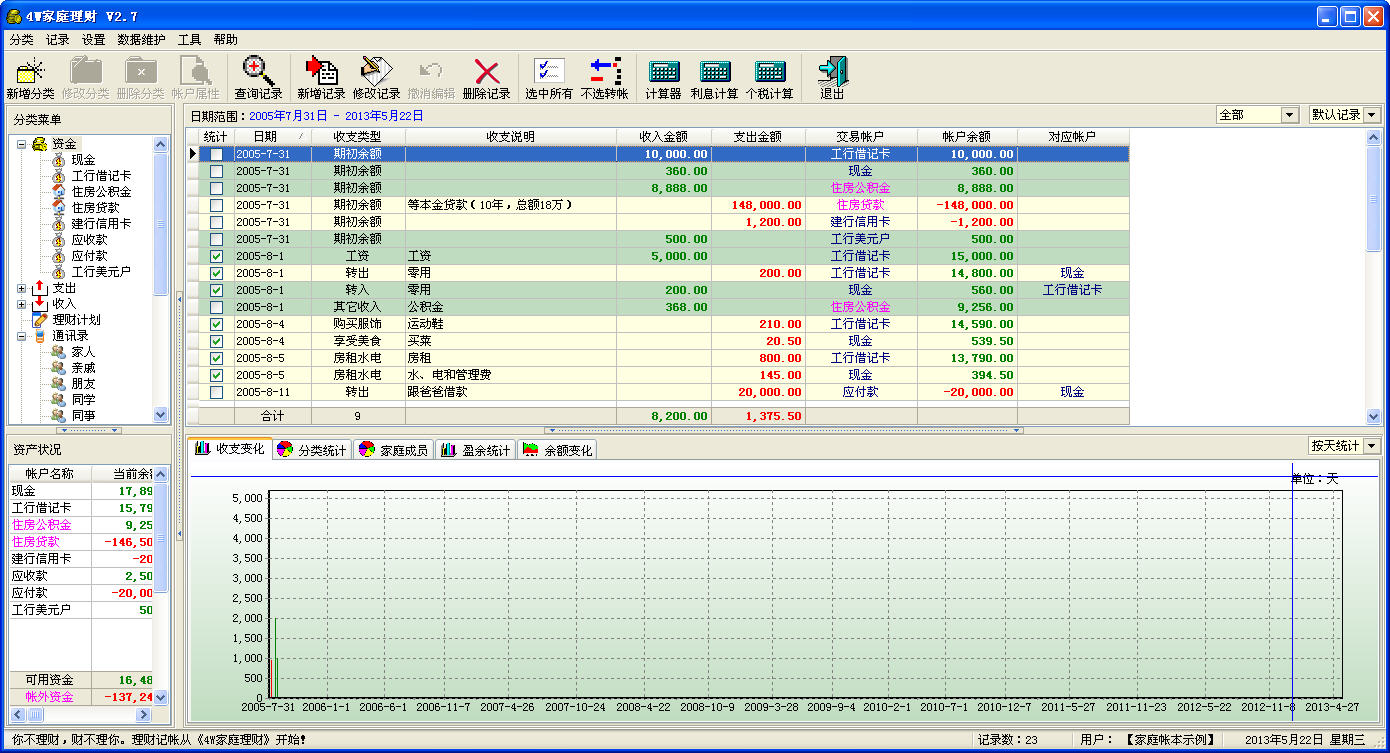Open 查询记录 magnifier tool
Screen dimensions: 1390x753
click(258, 72)
